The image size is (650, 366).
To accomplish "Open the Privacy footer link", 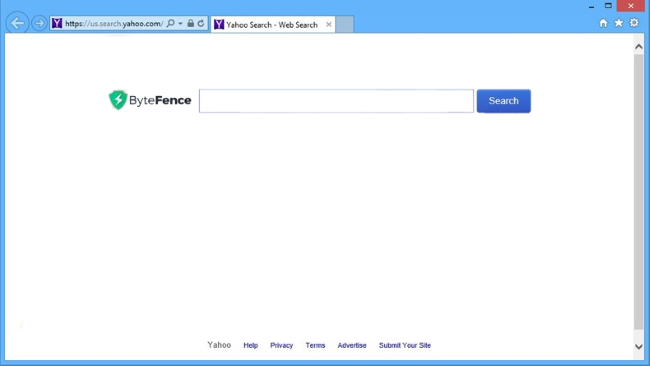I will [x=281, y=345].
